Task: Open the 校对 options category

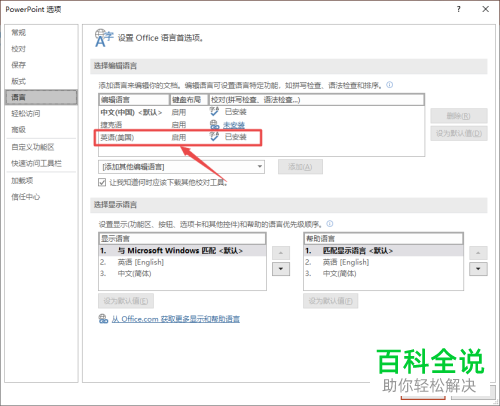Action: point(41,49)
